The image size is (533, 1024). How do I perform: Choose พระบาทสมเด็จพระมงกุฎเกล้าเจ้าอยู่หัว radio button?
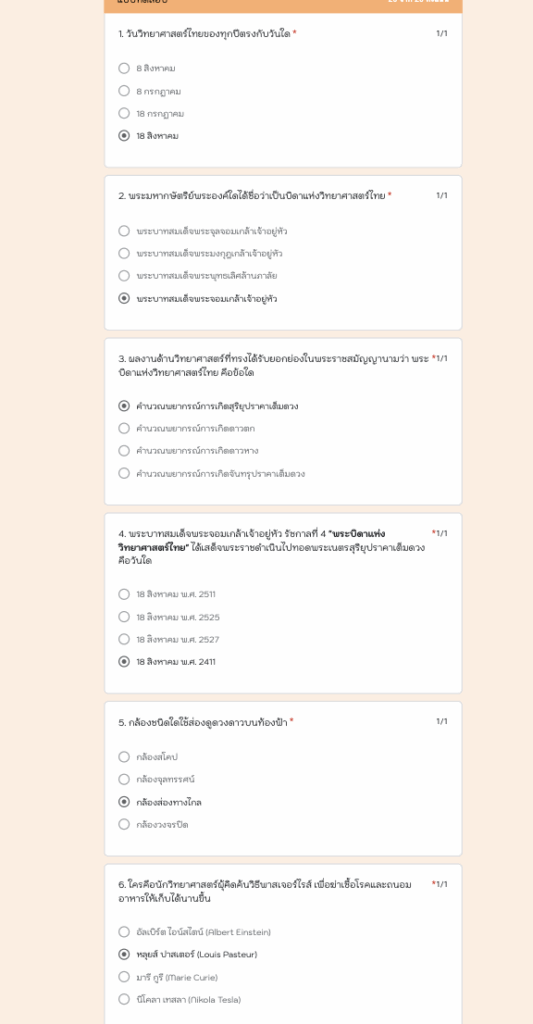[x=124, y=253]
